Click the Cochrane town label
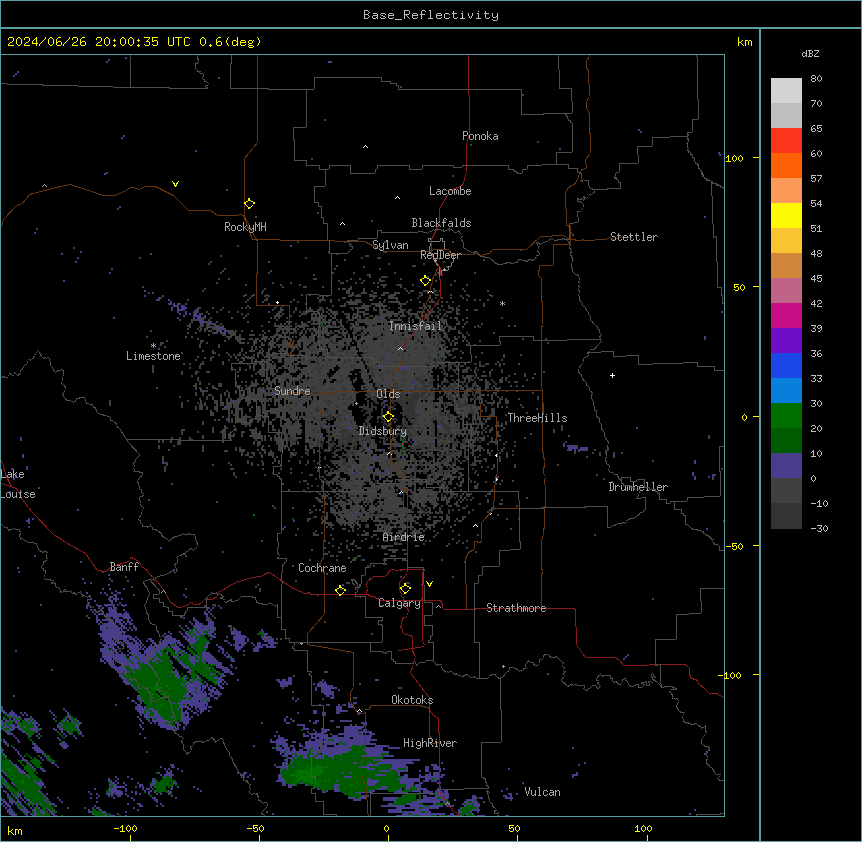Screen dimensions: 862x842 [322, 568]
